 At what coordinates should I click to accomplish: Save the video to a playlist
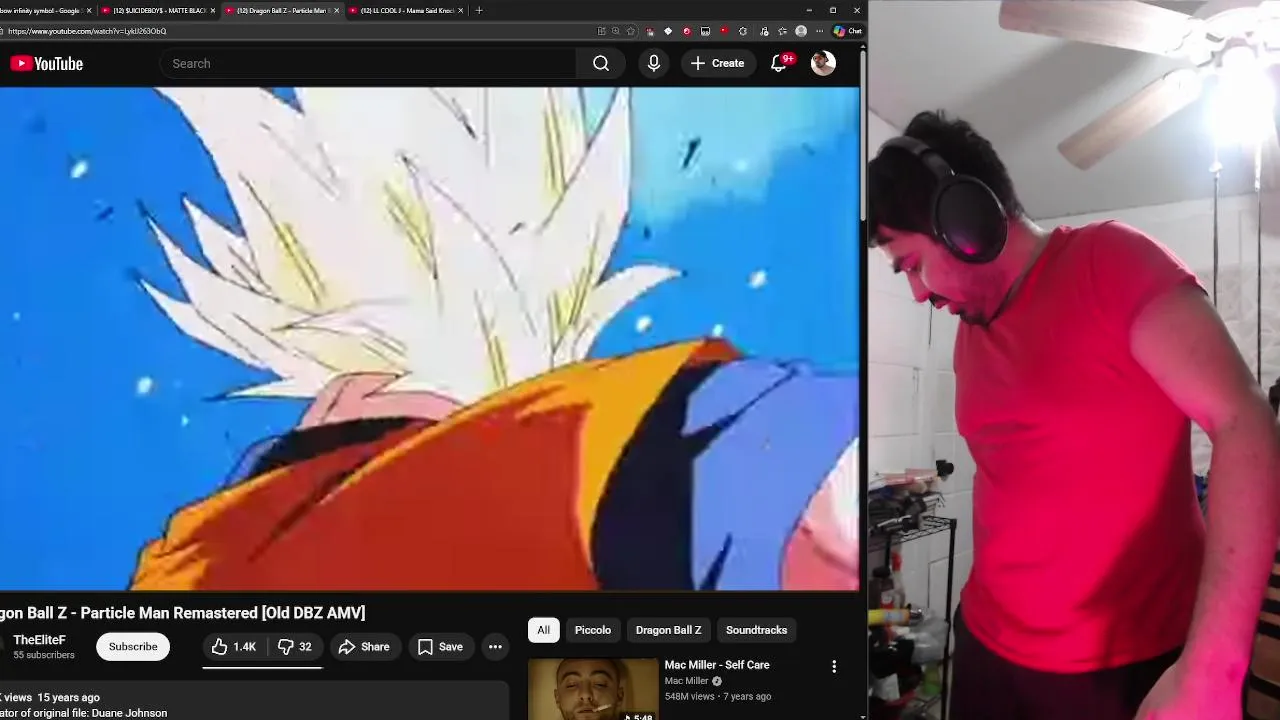click(x=440, y=647)
